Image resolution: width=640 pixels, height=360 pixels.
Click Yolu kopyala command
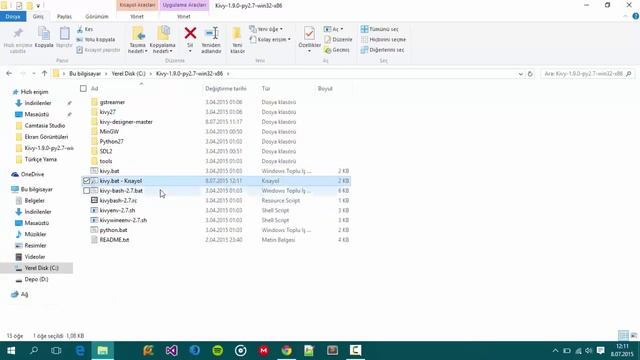click(96, 40)
